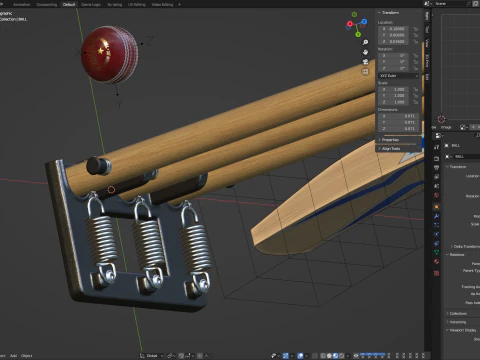Open the green Object Data triangle tab
The image size is (480, 360).
point(436,252)
